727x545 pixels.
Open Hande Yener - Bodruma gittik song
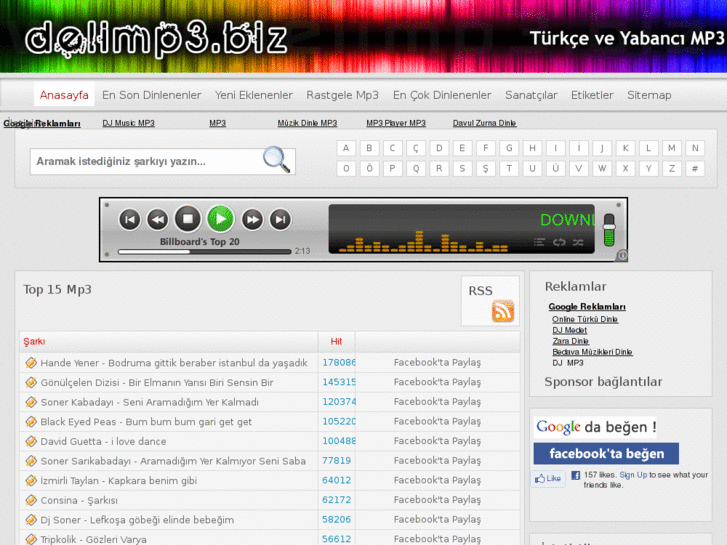tap(174, 363)
